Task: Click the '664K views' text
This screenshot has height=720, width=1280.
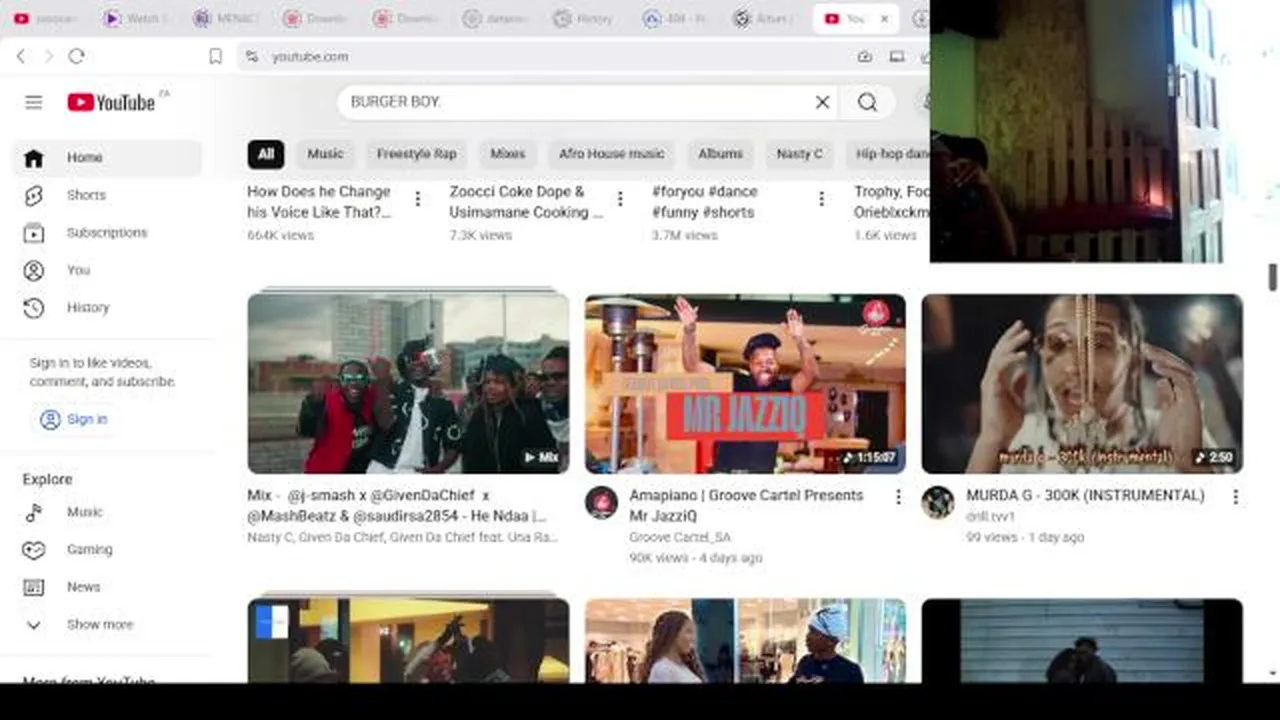Action: pos(280,236)
